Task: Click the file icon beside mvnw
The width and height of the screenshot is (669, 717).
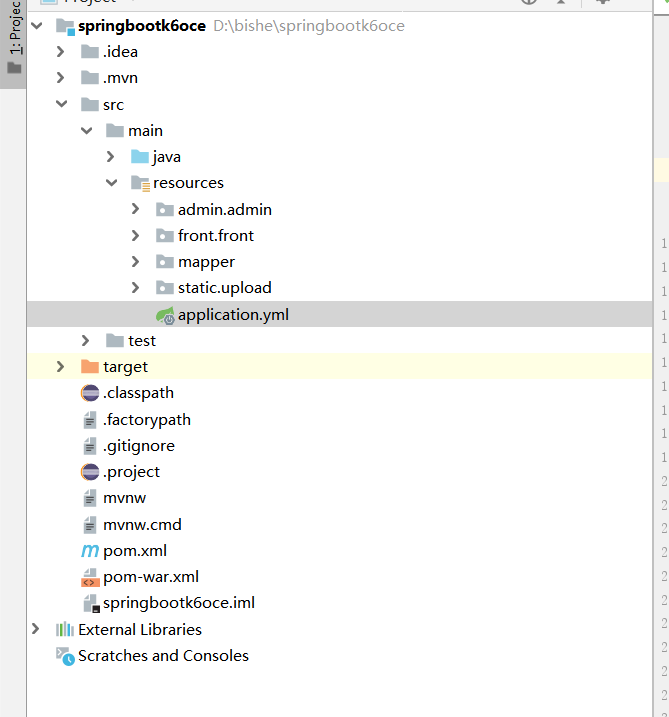Action: (90, 498)
